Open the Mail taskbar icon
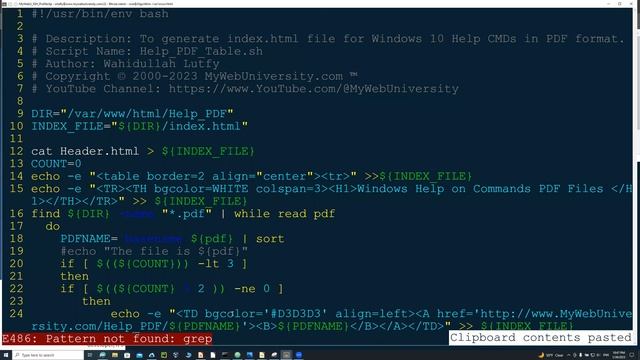640x360 pixels. [x=139, y=355]
